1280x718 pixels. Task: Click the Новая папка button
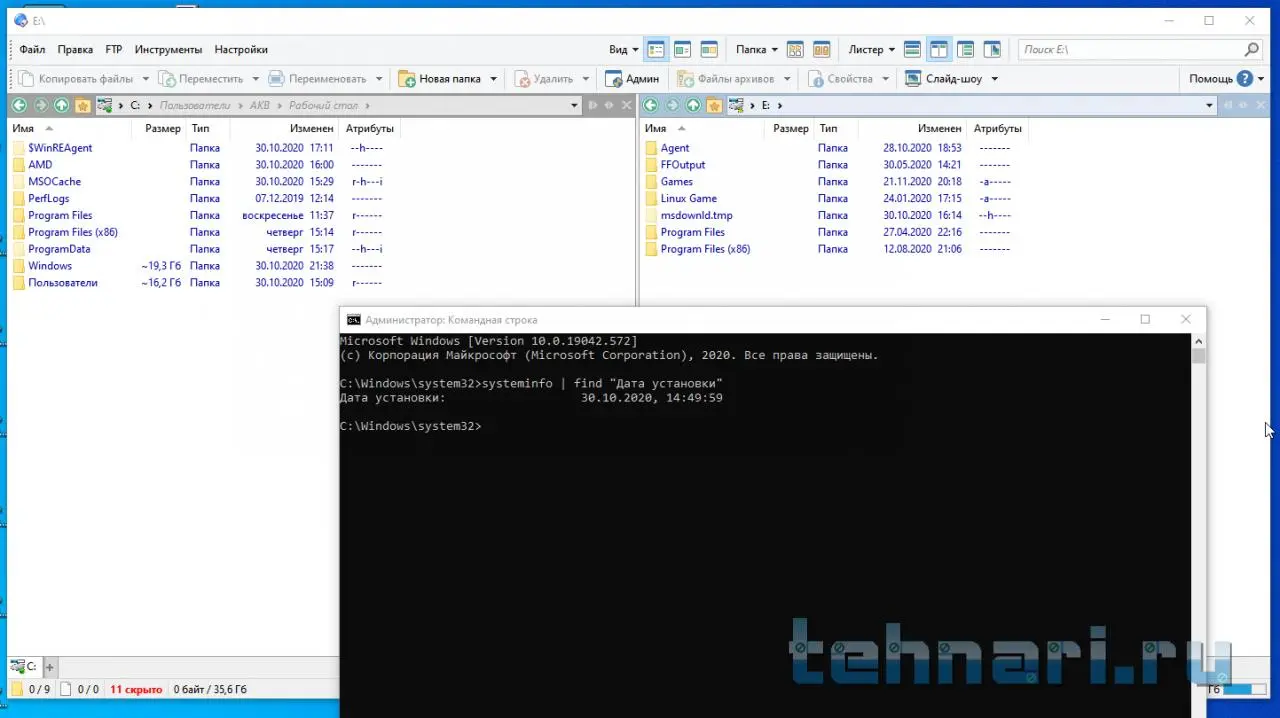pyautogui.click(x=439, y=79)
